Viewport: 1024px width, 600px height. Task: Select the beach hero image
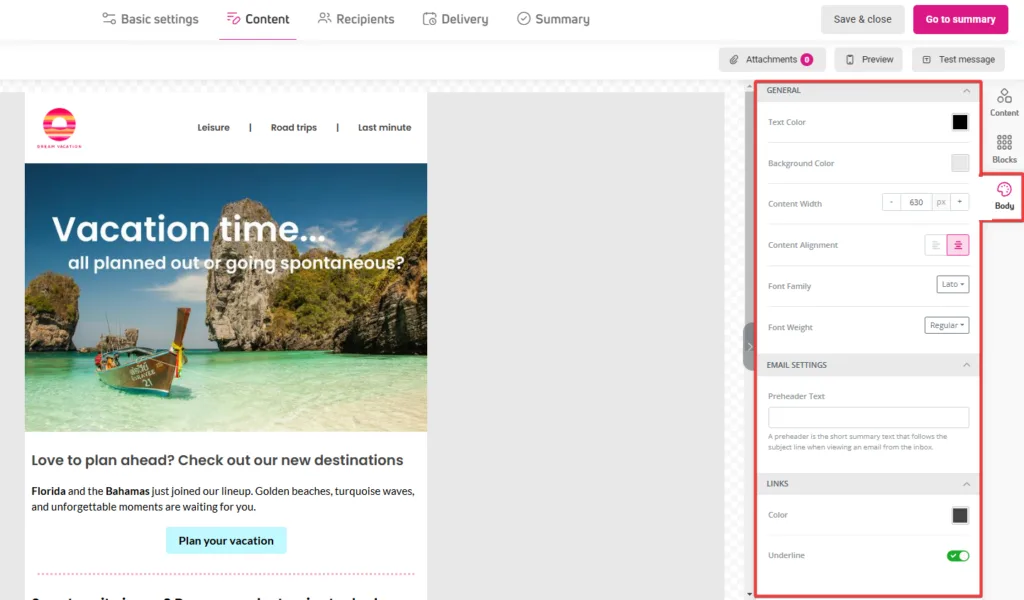coord(226,297)
